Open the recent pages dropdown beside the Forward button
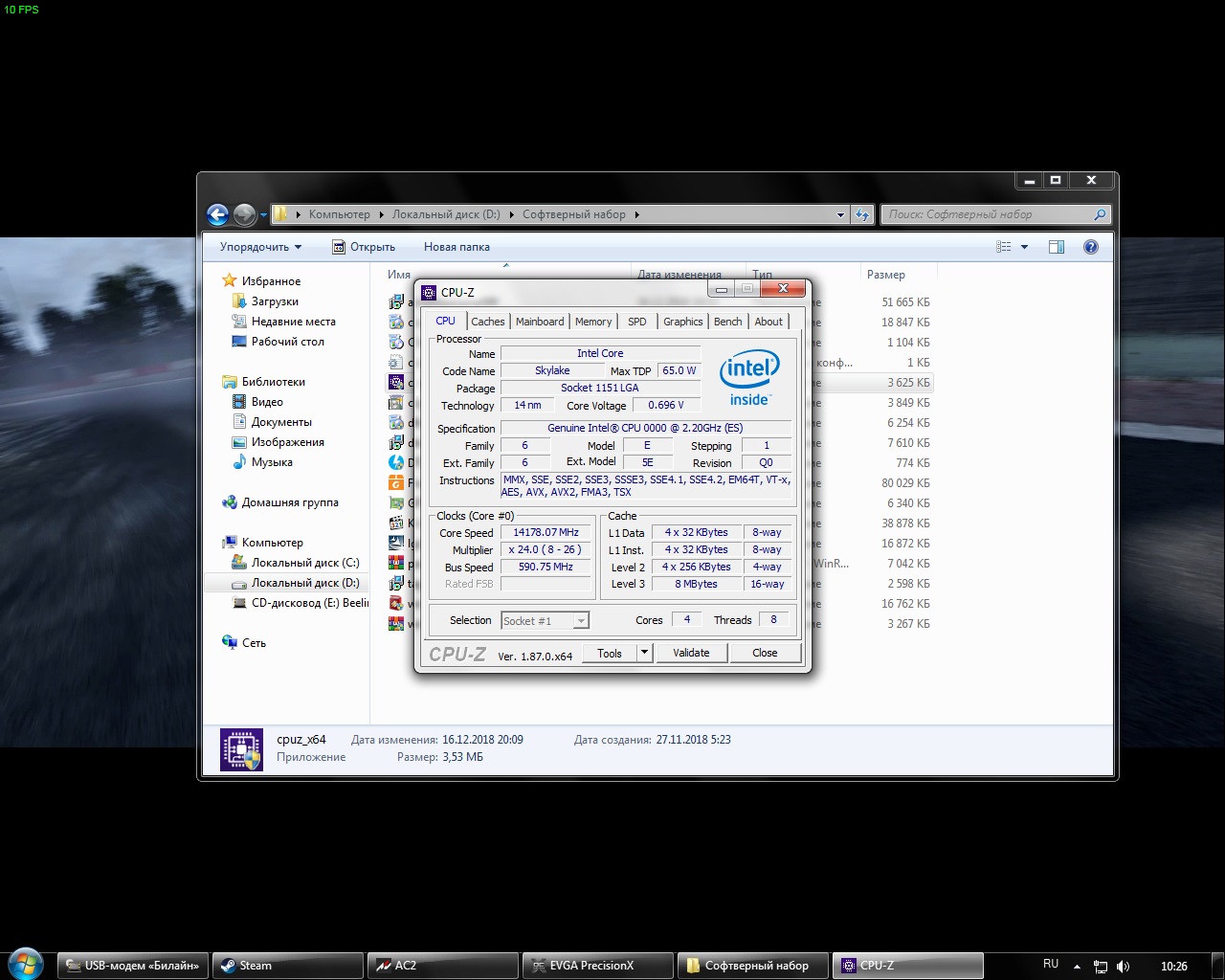Image resolution: width=1225 pixels, height=980 pixels. coord(263,215)
